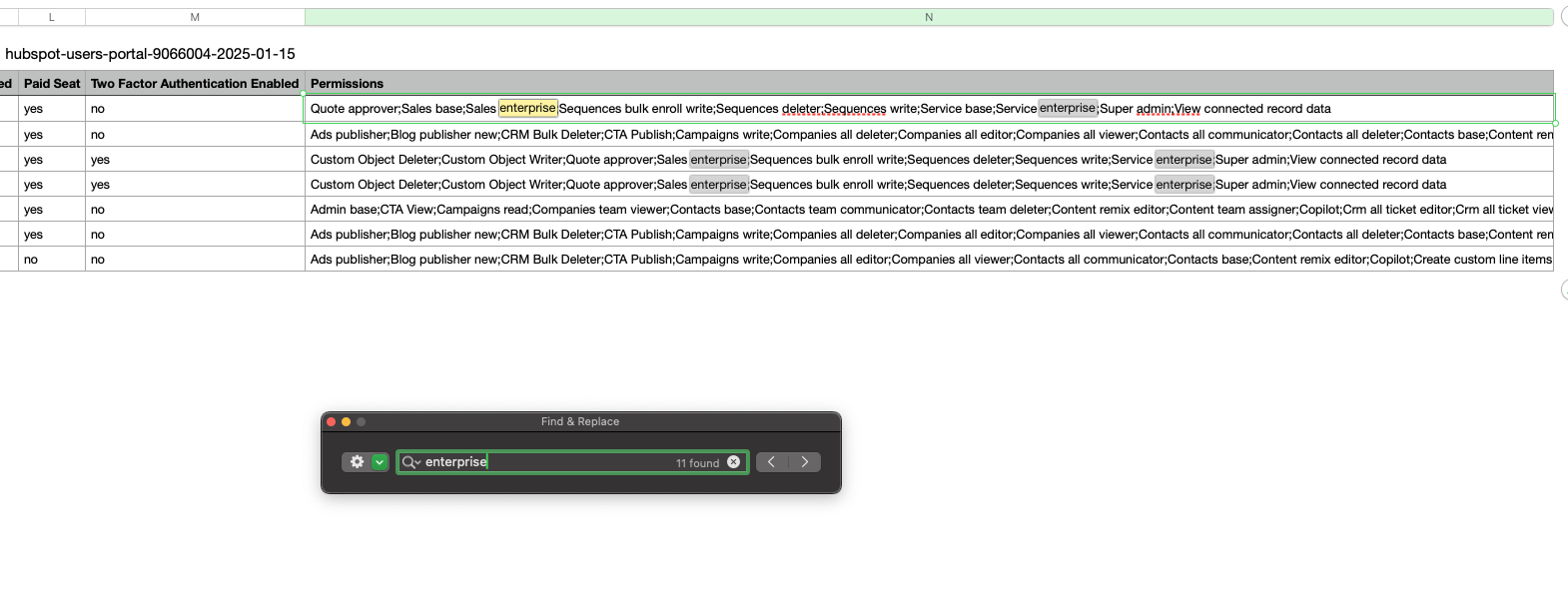The image size is (1568, 600).
Task: Expand the green chevron dropdown beside gear
Action: click(x=380, y=462)
